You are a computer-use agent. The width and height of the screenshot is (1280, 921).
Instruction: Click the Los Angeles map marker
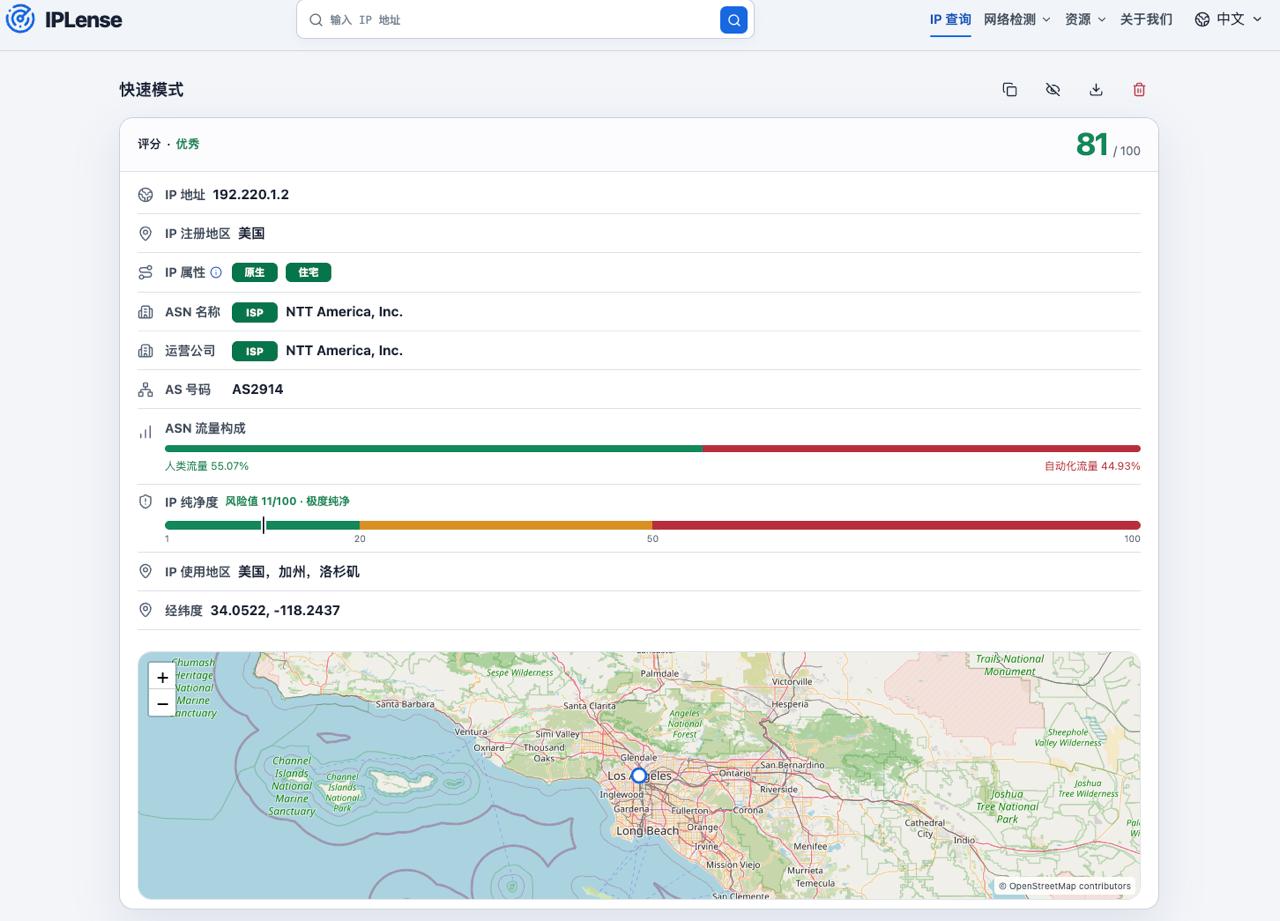pos(639,775)
